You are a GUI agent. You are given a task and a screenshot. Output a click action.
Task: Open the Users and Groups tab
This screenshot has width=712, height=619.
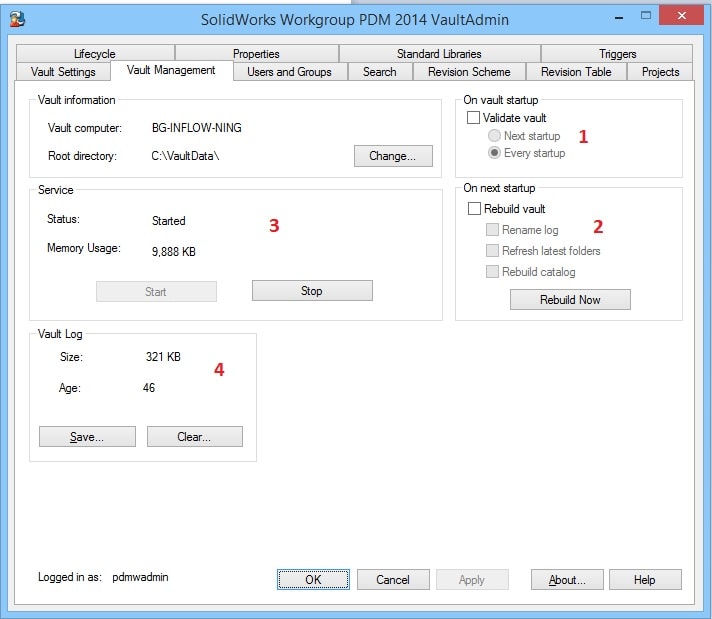click(x=289, y=72)
